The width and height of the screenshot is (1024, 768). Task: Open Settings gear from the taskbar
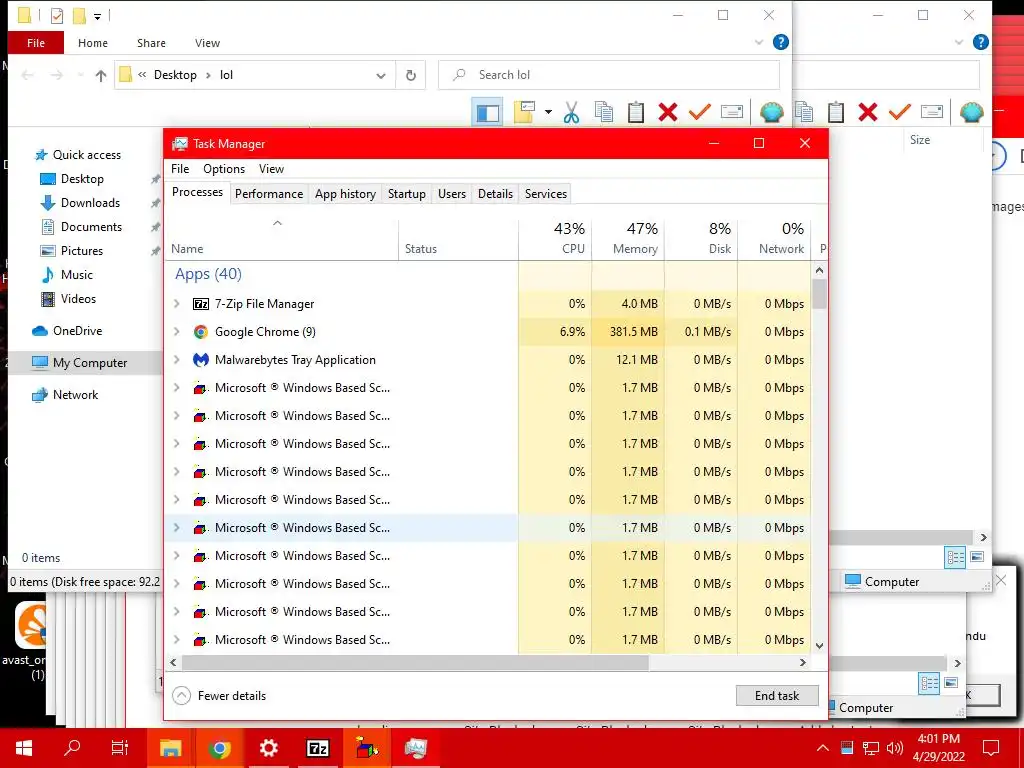pyautogui.click(x=268, y=748)
